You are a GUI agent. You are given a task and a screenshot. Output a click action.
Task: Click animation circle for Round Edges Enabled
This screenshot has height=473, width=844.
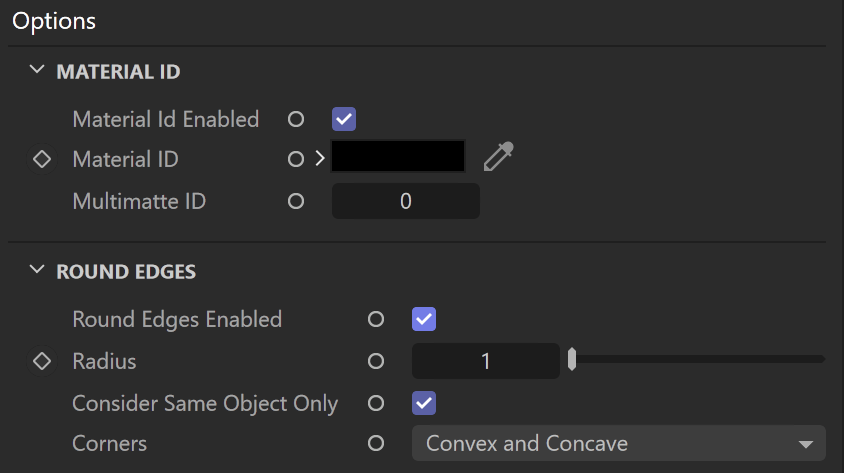(376, 319)
